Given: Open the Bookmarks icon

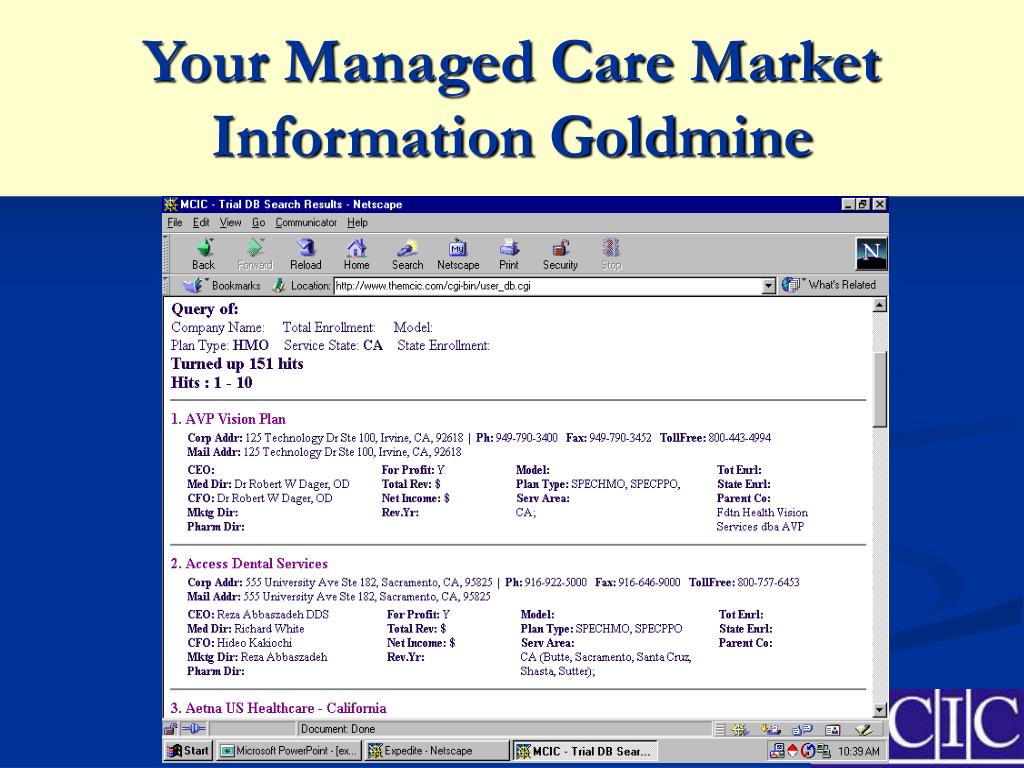Looking at the screenshot, I should point(194,285).
